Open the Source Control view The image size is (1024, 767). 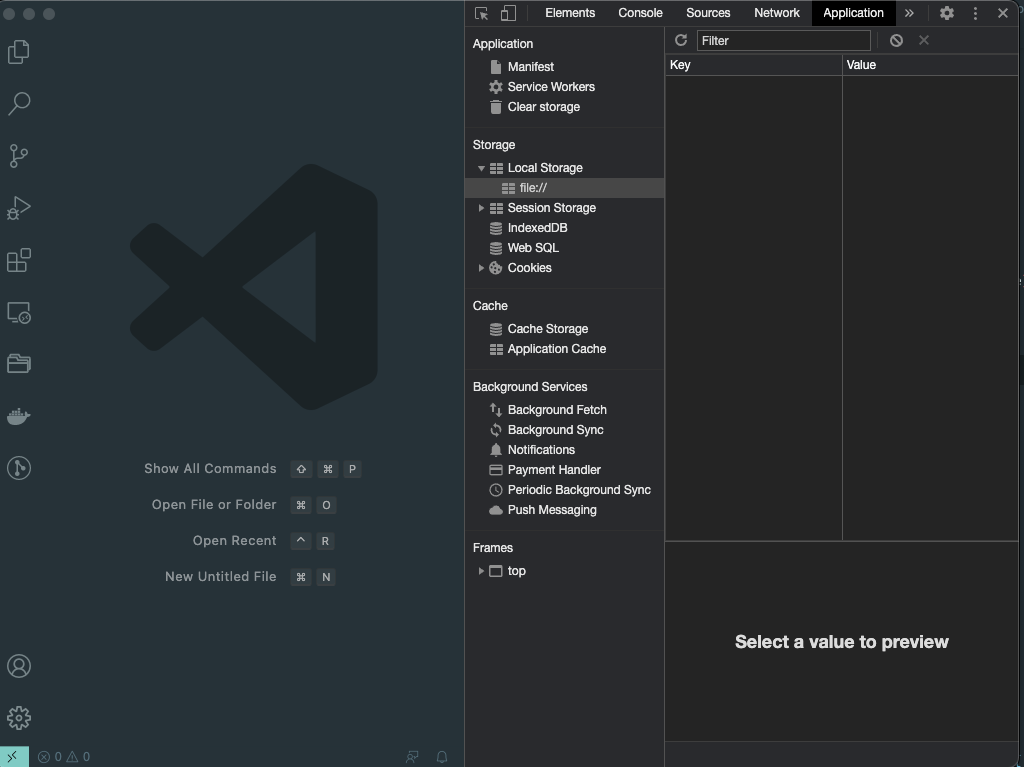click(x=18, y=156)
